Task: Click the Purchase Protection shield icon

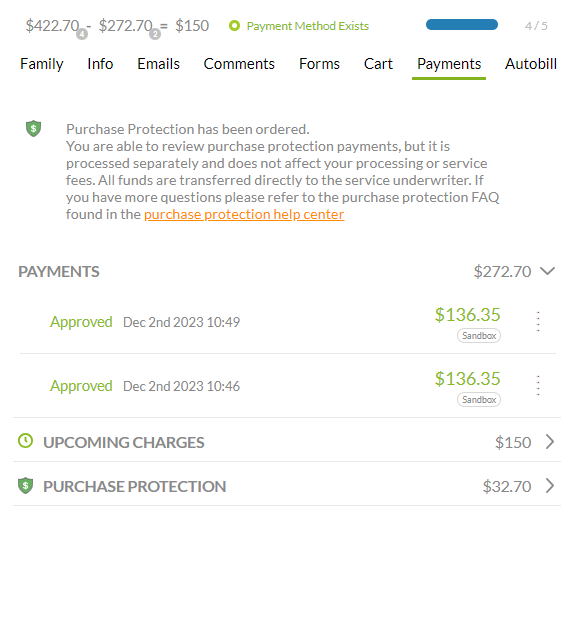Action: pos(25,486)
